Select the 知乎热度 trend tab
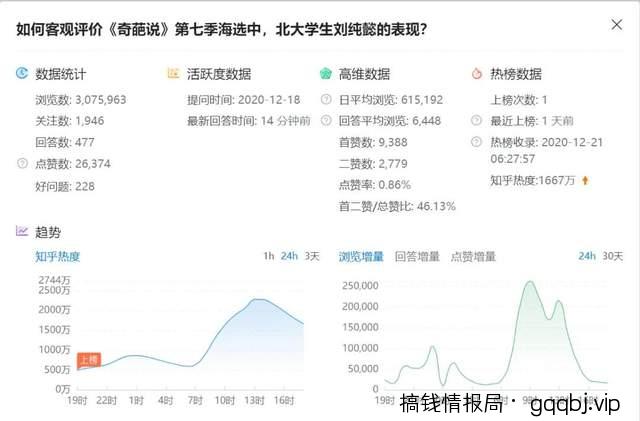The image size is (640, 421). click(x=58, y=256)
